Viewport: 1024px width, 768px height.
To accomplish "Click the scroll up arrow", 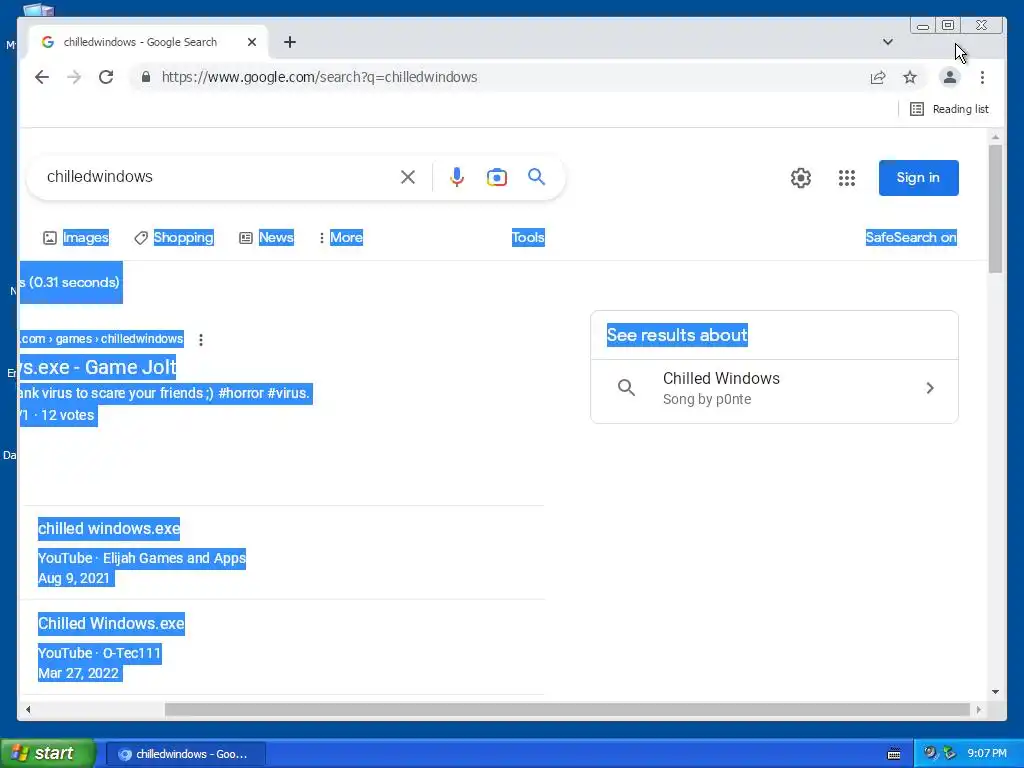I will pos(995,138).
